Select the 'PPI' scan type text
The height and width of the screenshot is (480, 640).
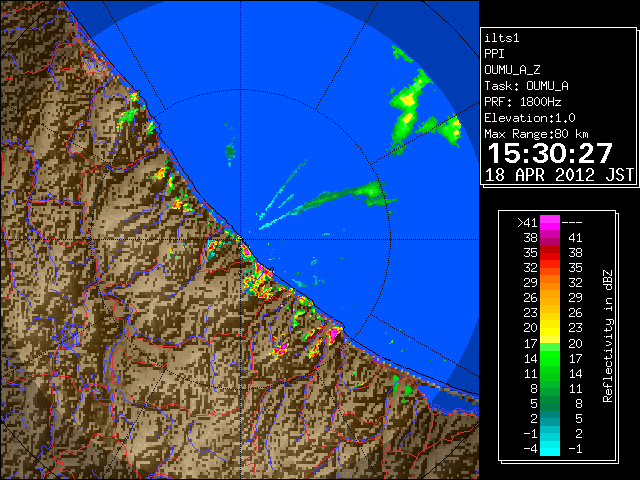(494, 54)
